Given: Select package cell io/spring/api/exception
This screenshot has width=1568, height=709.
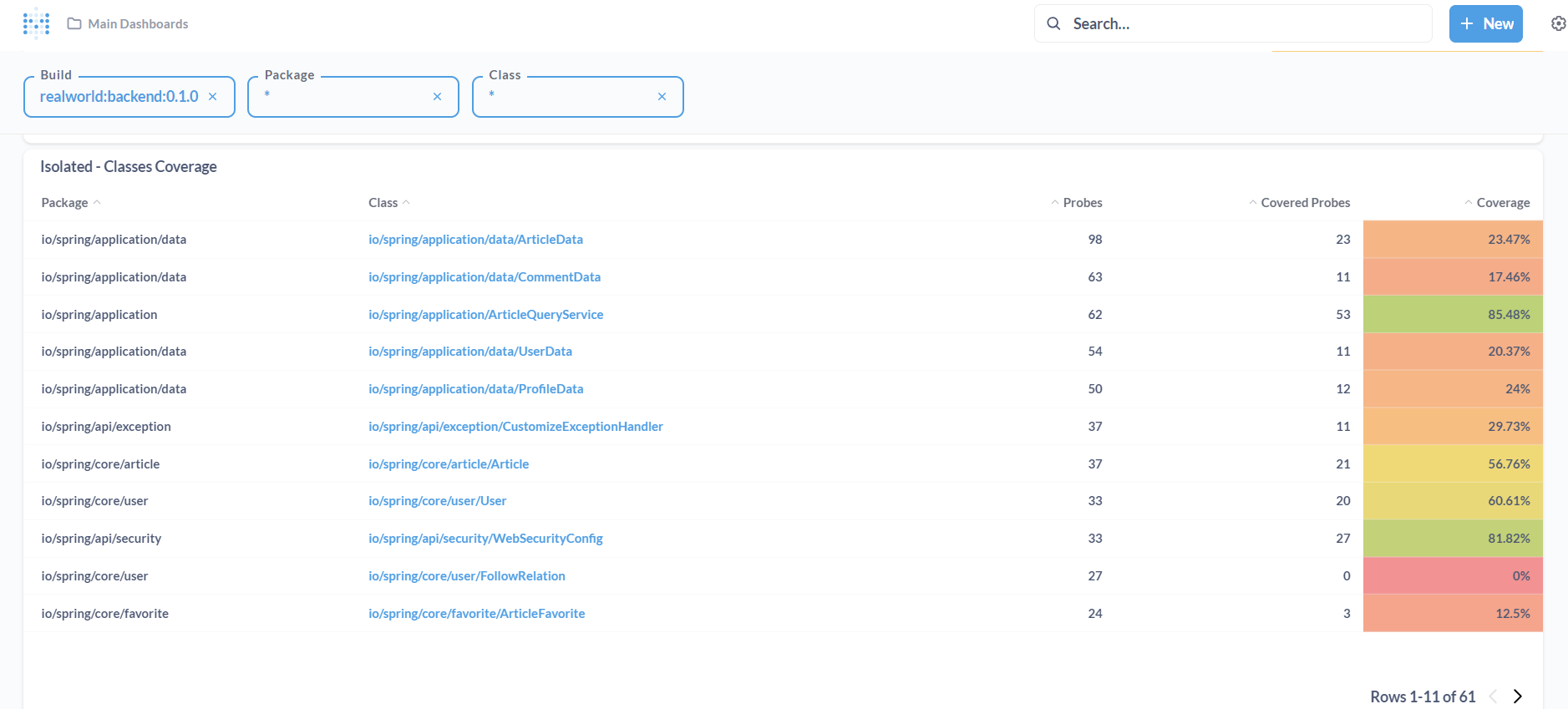Looking at the screenshot, I should click(x=106, y=427).
